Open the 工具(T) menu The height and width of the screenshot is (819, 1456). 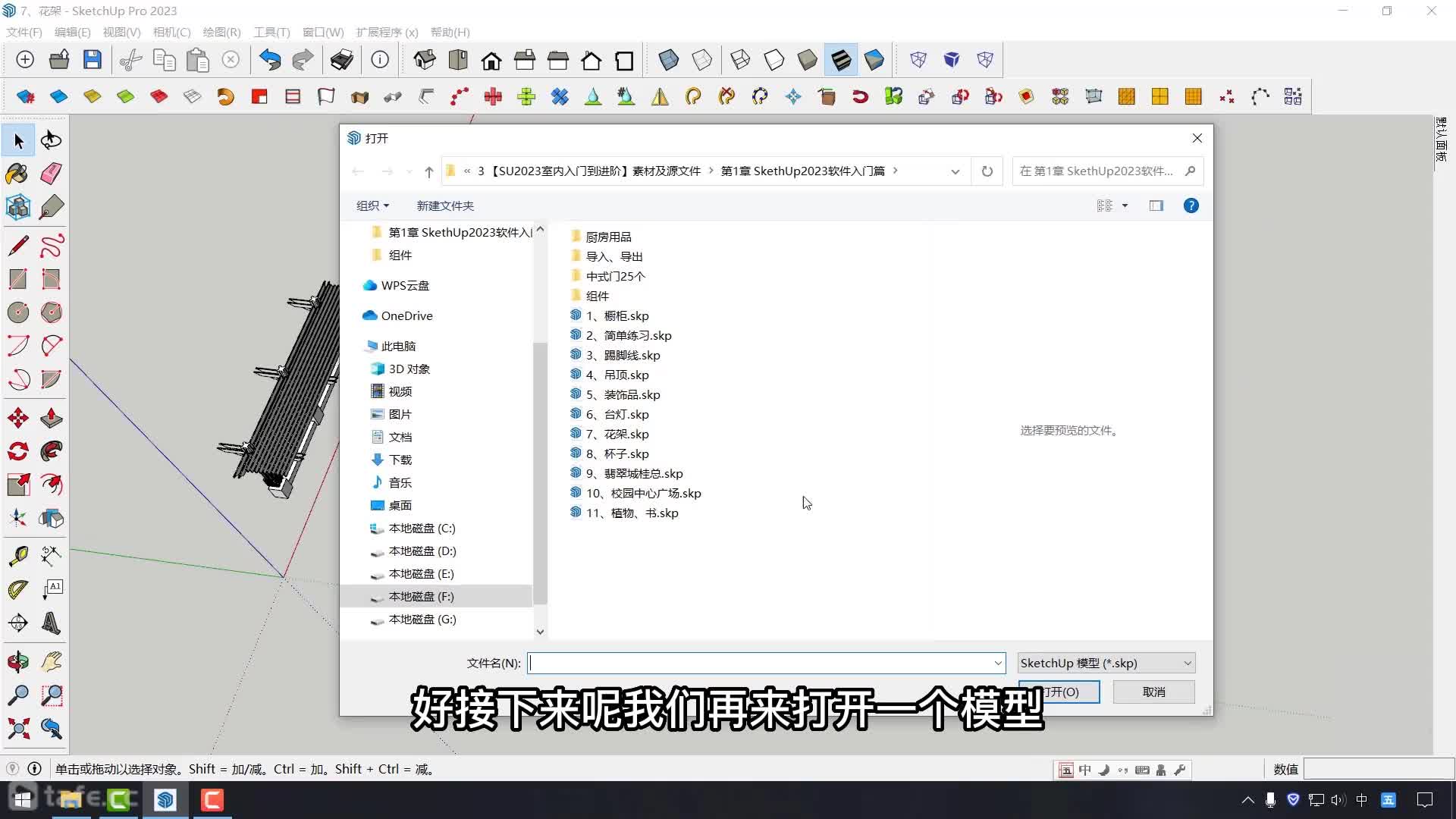(x=271, y=32)
